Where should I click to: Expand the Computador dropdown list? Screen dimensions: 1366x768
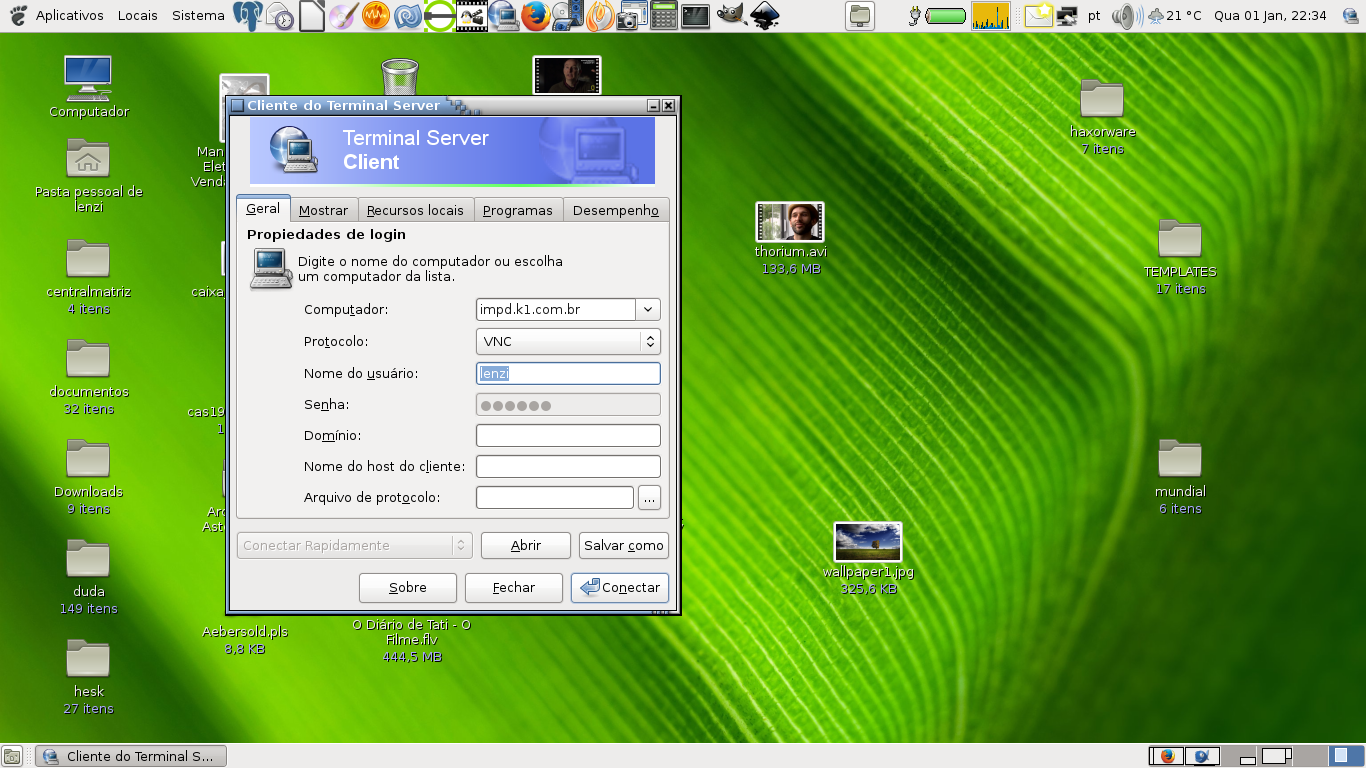point(648,310)
